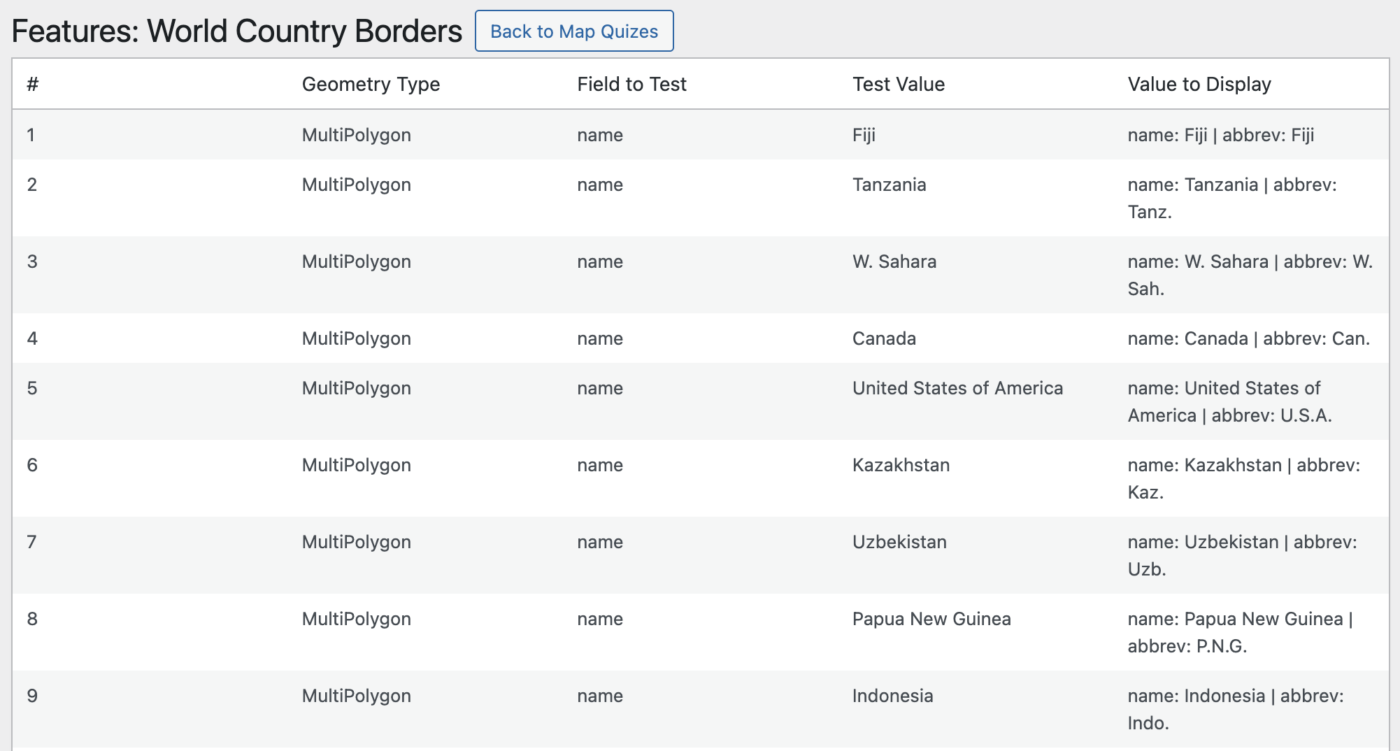Click the Value to Display column header
1400x751 pixels.
[x=1199, y=84]
